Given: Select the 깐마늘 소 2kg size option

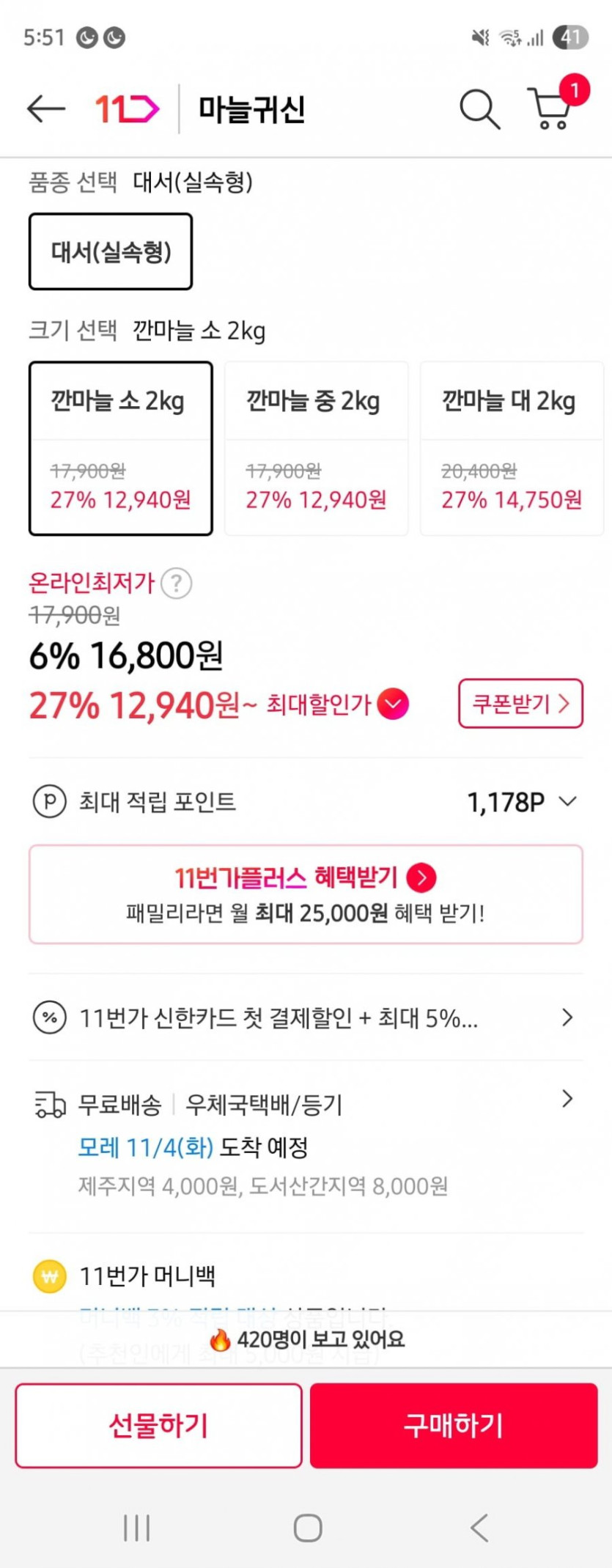Looking at the screenshot, I should tap(121, 448).
